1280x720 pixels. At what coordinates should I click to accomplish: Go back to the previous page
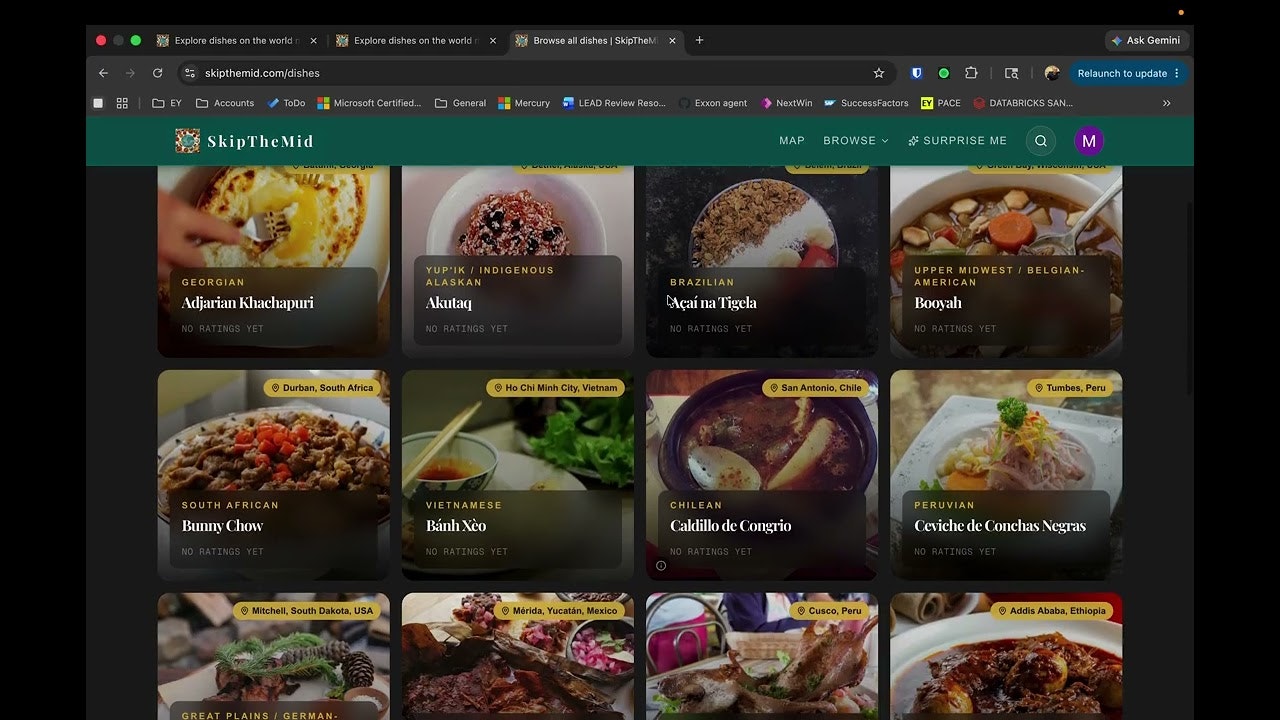pos(103,73)
